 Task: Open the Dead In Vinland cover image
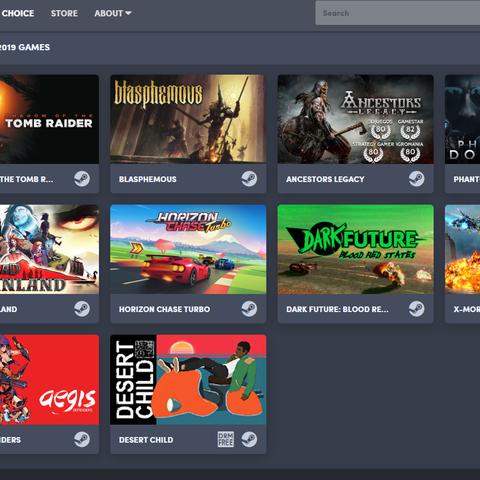[49, 249]
